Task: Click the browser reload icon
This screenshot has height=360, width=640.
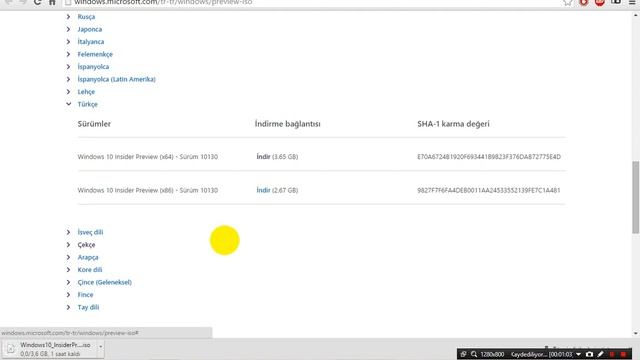Action: point(37,2)
